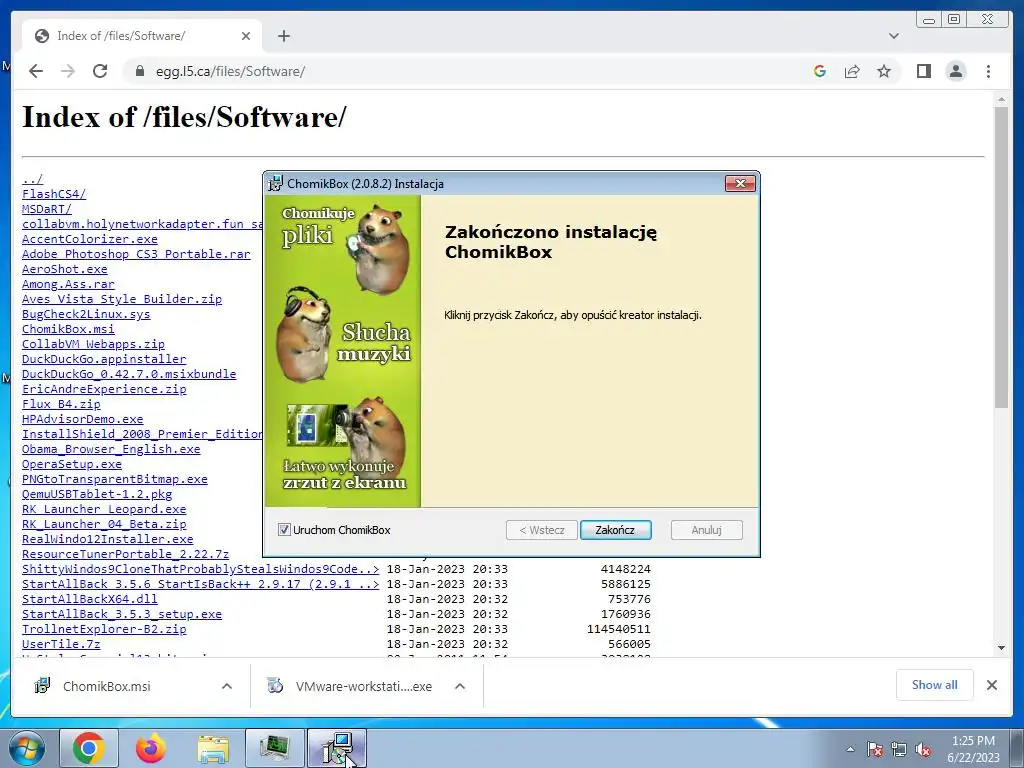The image size is (1024, 768).
Task: Click TrollnetExplorer-B2.zip link
Action: tap(104, 630)
